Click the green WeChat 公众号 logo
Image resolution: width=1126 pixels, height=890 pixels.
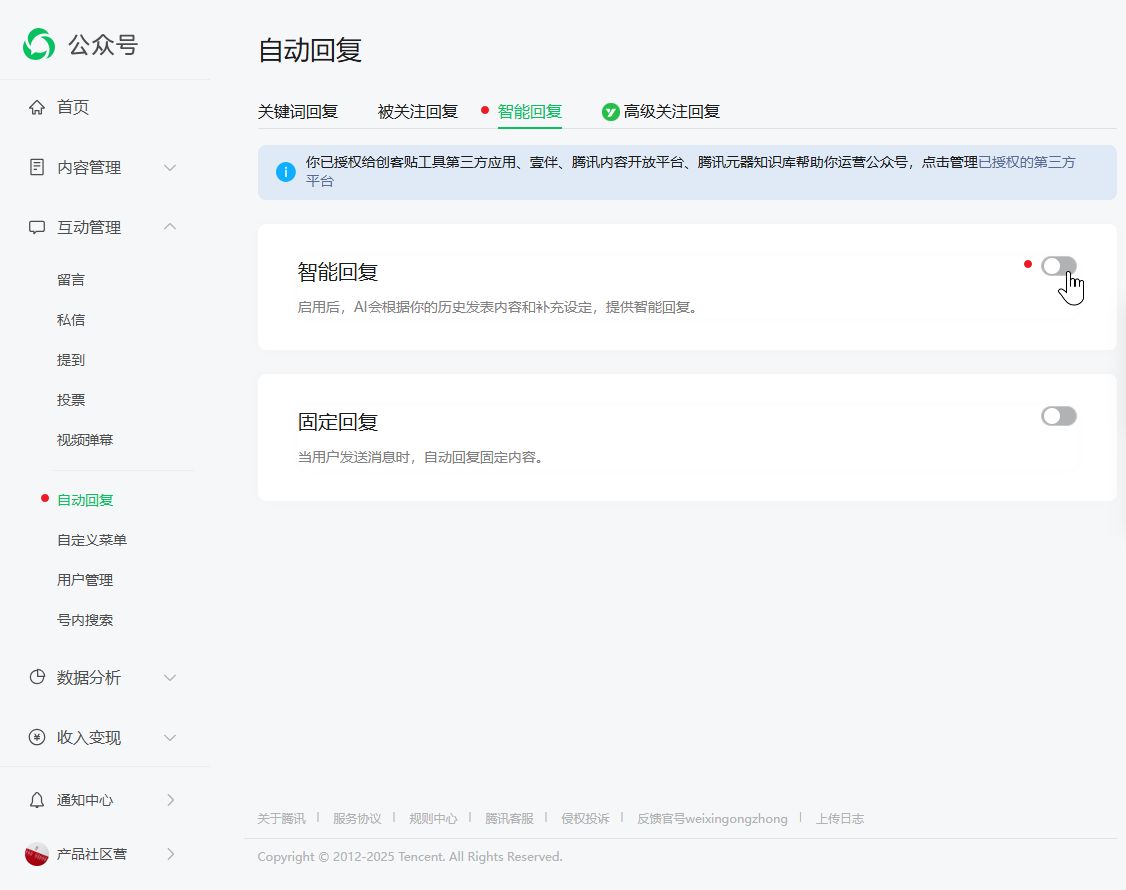[x=39, y=44]
